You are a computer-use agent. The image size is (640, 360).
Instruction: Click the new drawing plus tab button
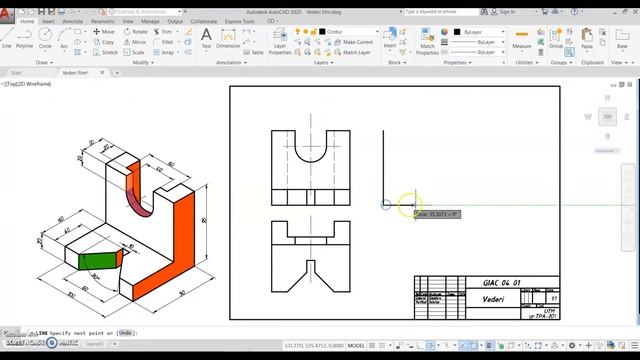(x=117, y=73)
